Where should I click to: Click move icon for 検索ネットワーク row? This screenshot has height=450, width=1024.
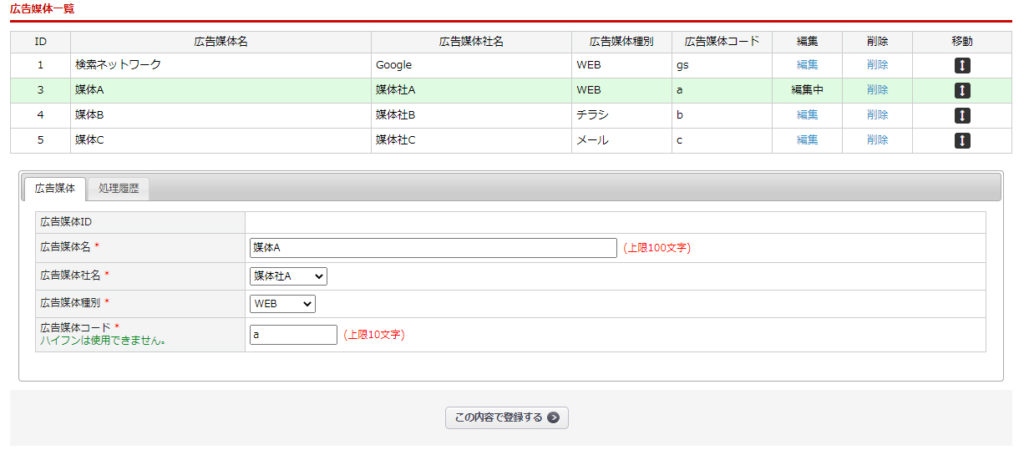click(962, 65)
